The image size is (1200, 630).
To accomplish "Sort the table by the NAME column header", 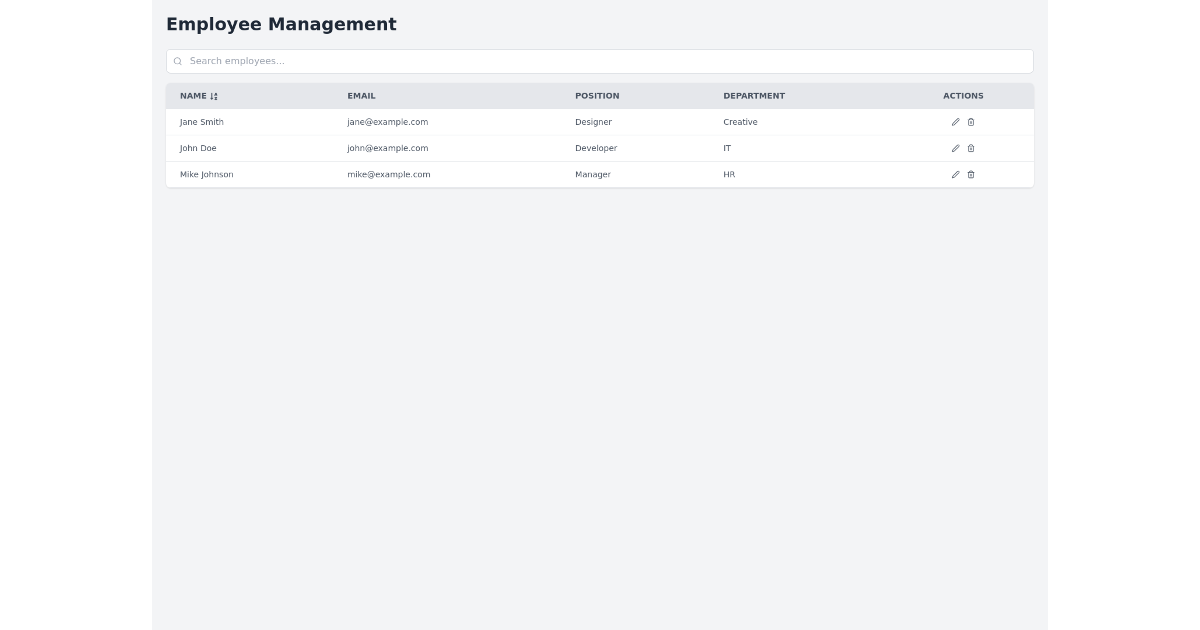I will (x=195, y=95).
